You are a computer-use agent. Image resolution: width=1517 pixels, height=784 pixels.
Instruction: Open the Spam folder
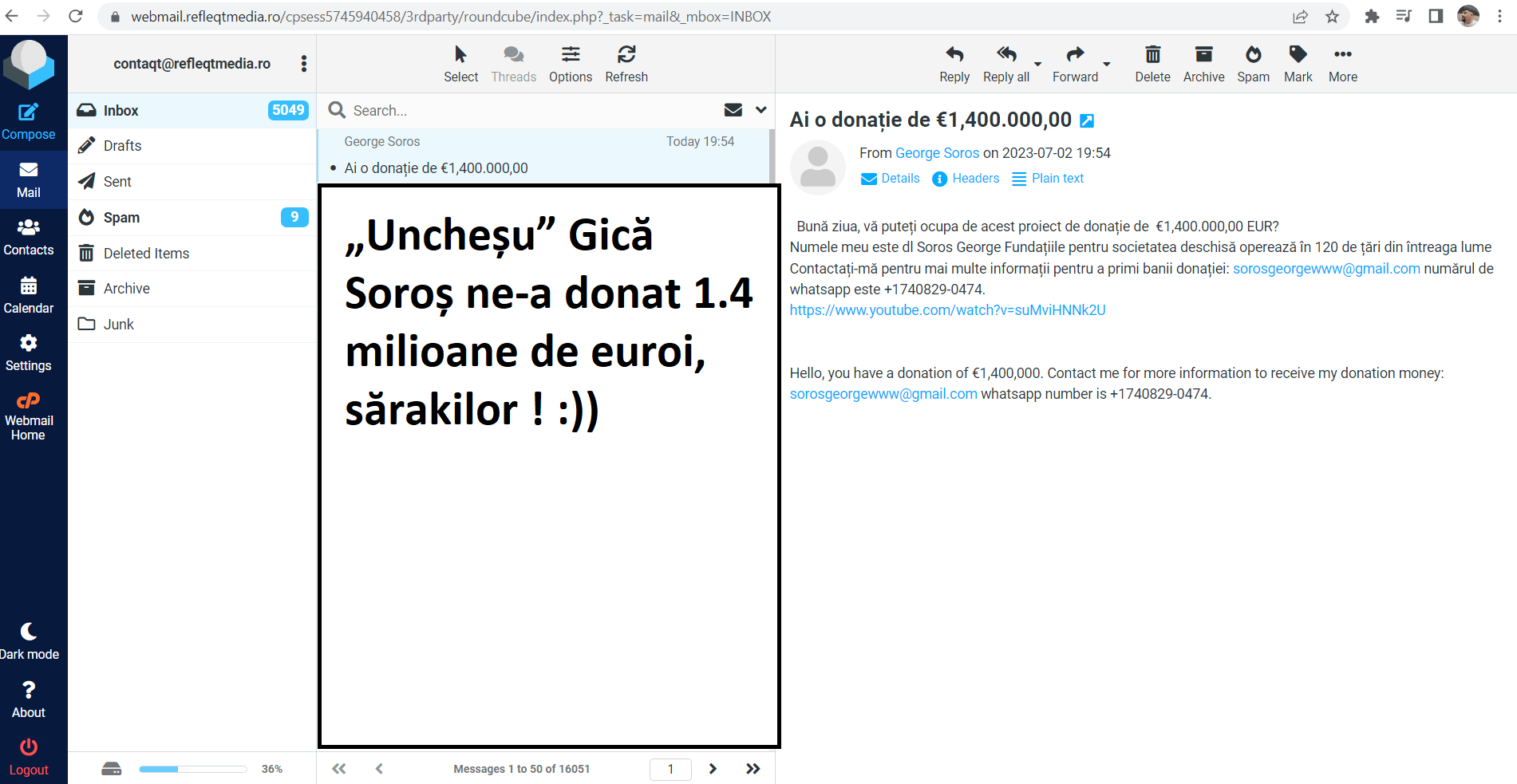121,218
